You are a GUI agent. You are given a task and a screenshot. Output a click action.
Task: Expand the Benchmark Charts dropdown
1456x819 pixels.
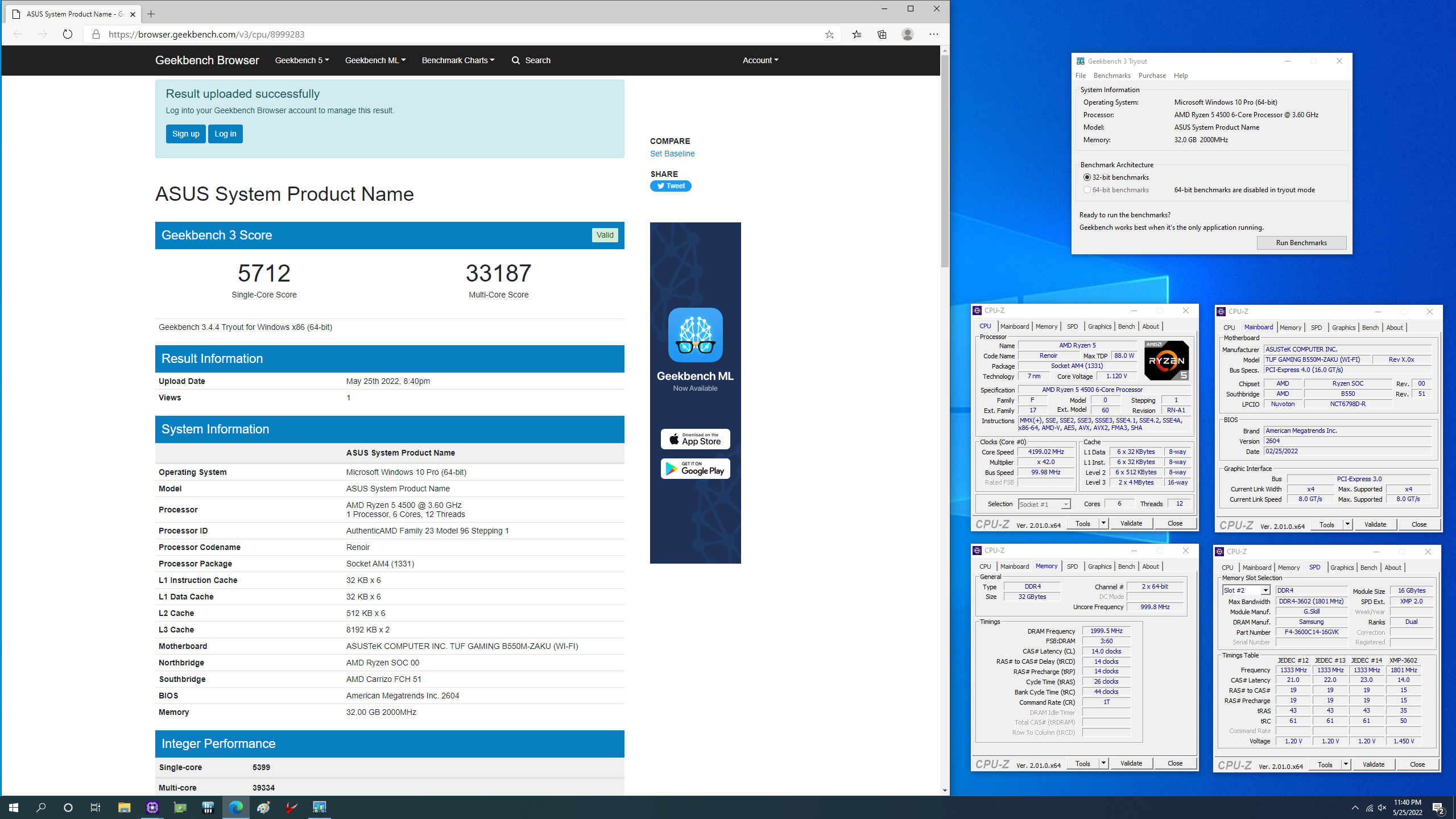click(458, 60)
